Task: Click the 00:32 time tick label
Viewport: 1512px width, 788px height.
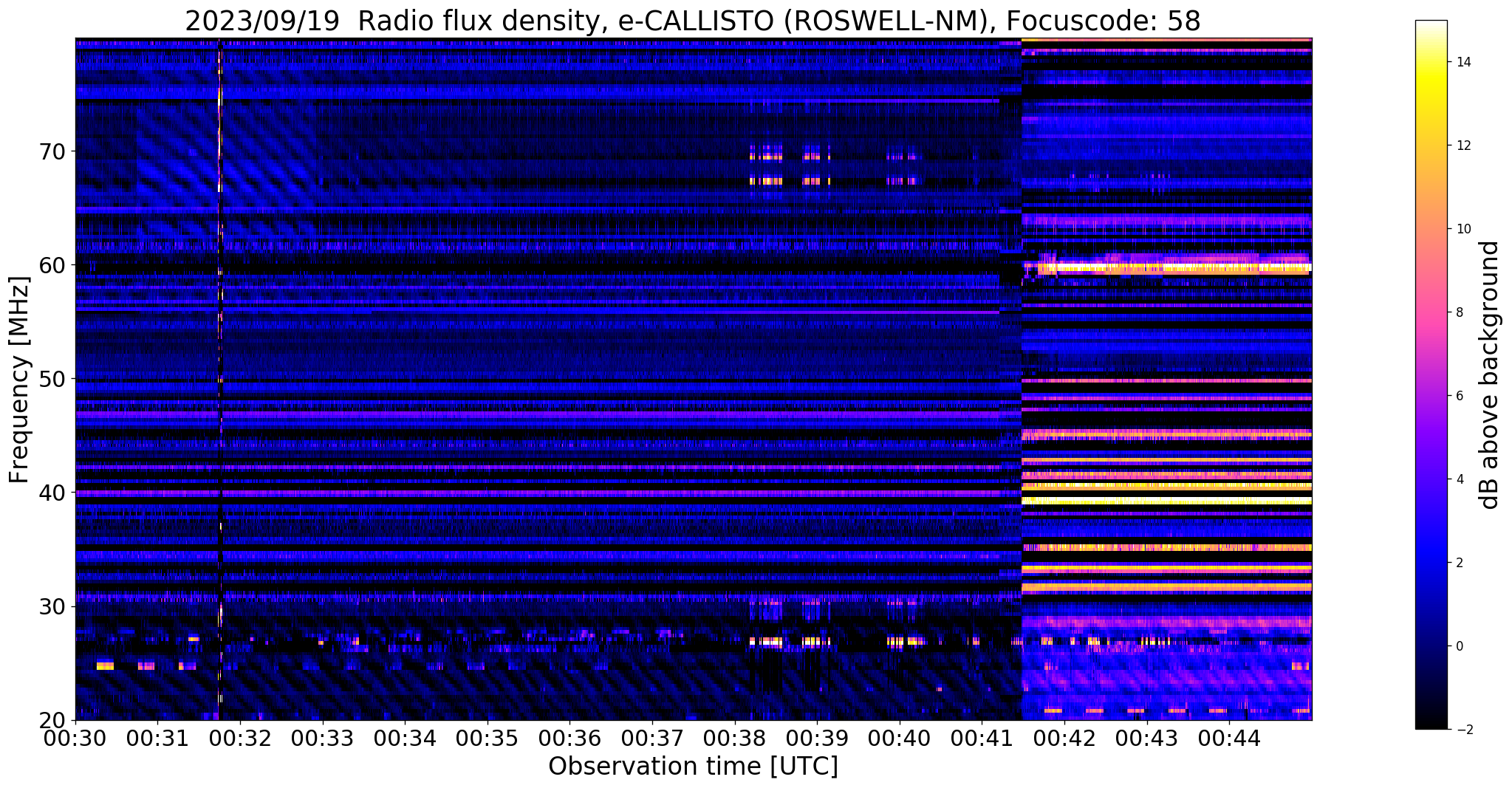Action: [x=240, y=739]
